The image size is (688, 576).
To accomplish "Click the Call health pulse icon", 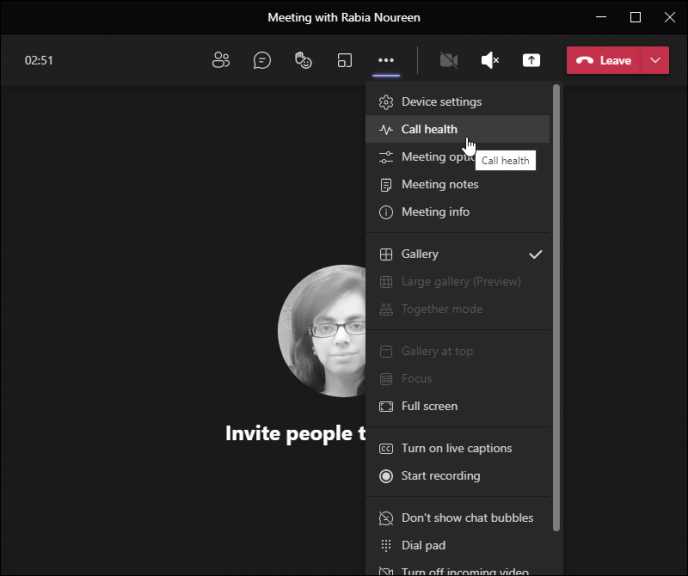I will tap(386, 129).
